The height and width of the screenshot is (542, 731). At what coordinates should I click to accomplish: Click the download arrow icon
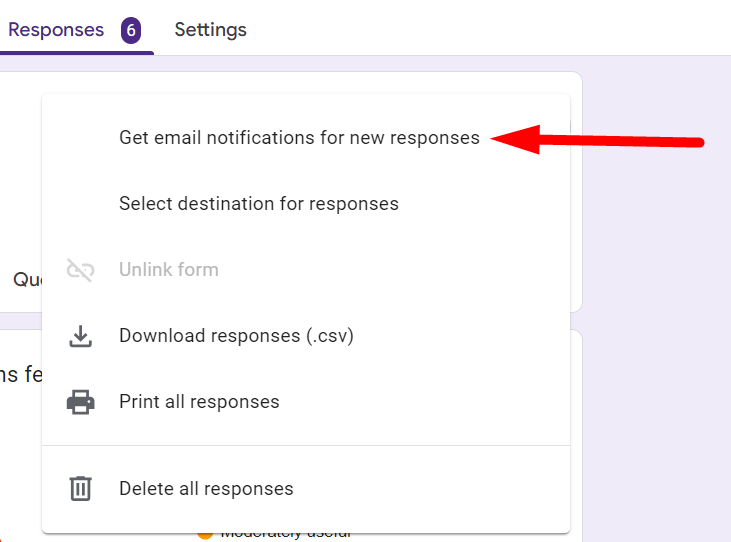point(81,336)
